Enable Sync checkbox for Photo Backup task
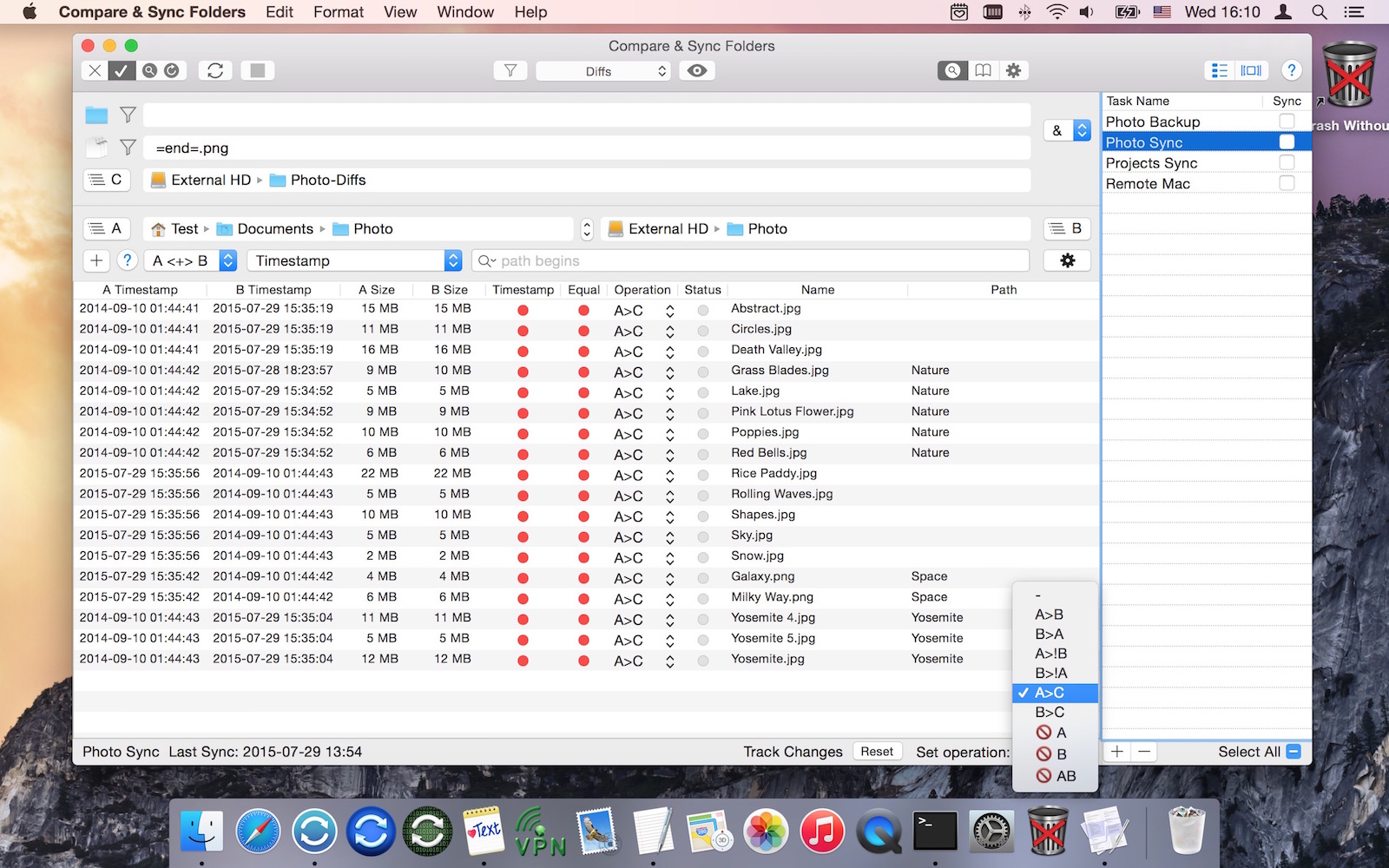This screenshot has width=1389, height=868. click(x=1287, y=122)
